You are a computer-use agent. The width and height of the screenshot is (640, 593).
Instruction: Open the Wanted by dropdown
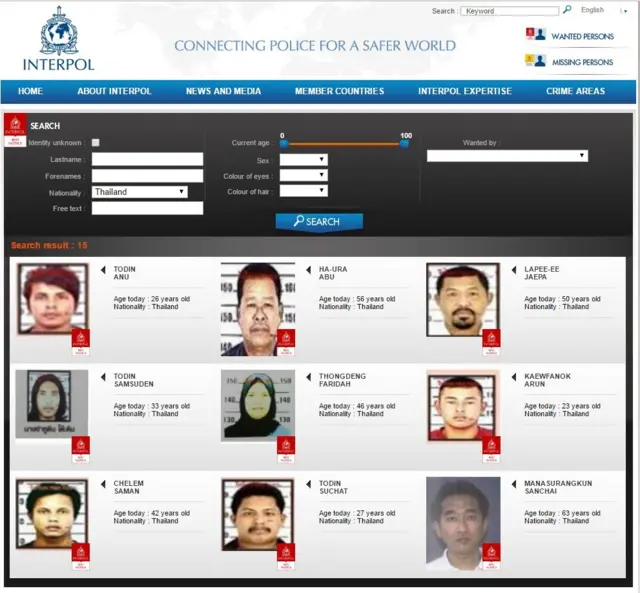click(507, 156)
